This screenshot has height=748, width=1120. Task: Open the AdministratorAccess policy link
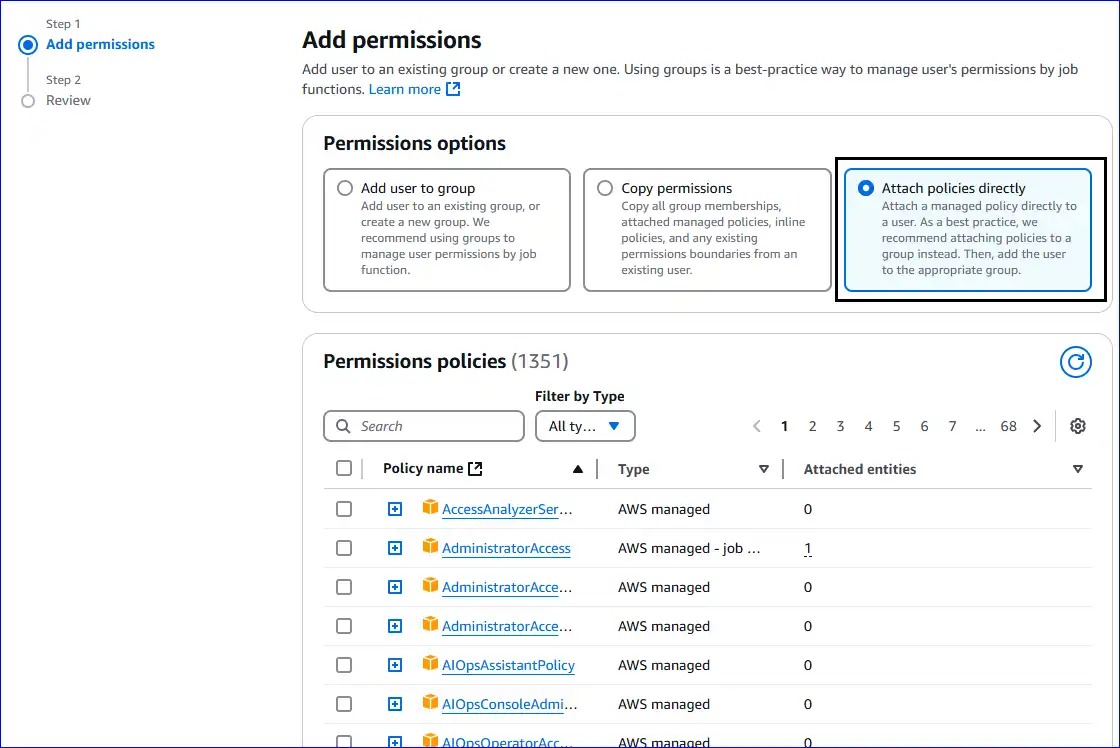tap(506, 548)
